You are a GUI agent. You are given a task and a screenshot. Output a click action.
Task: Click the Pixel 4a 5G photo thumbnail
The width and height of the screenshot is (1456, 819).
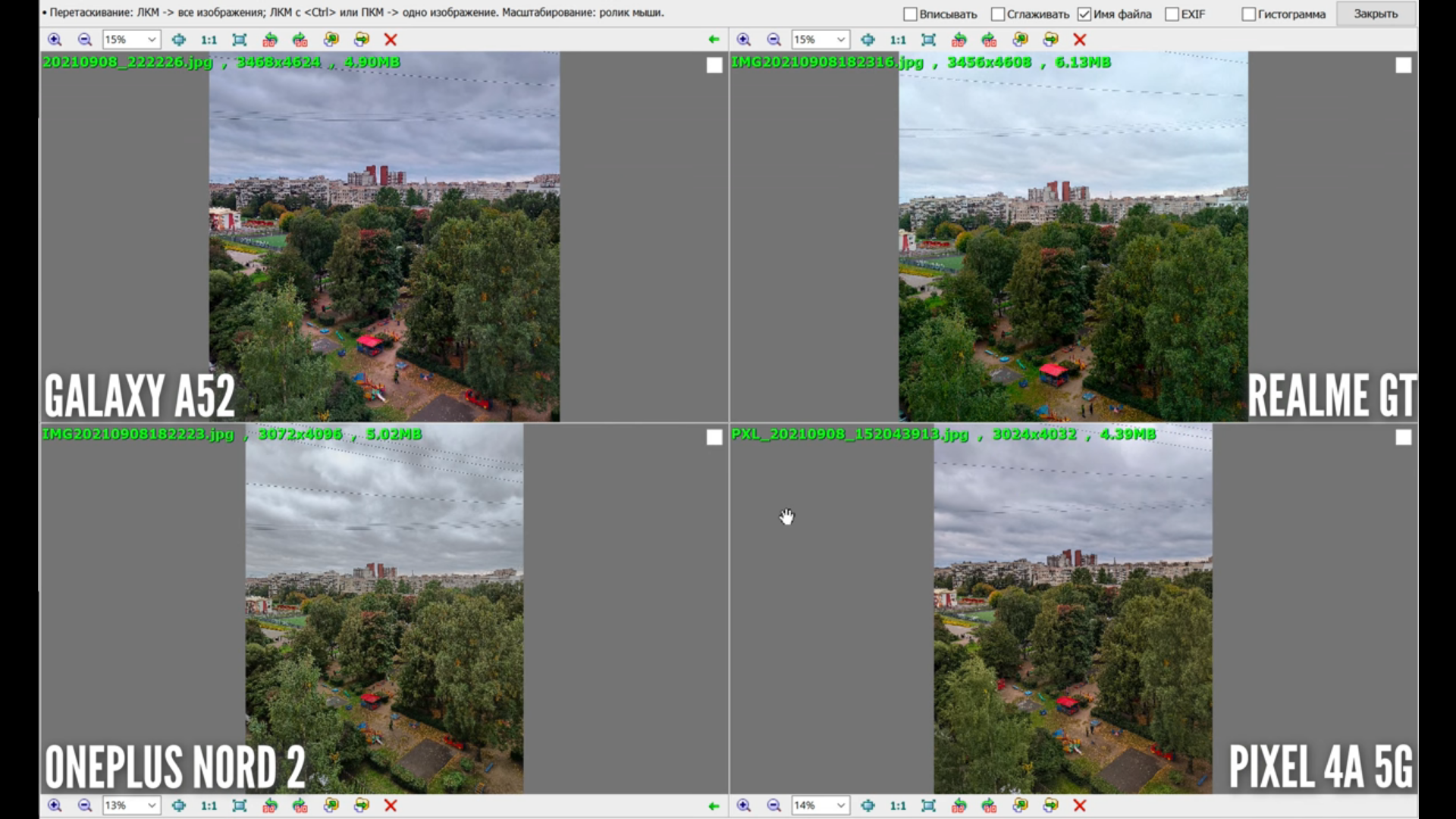[1072, 608]
